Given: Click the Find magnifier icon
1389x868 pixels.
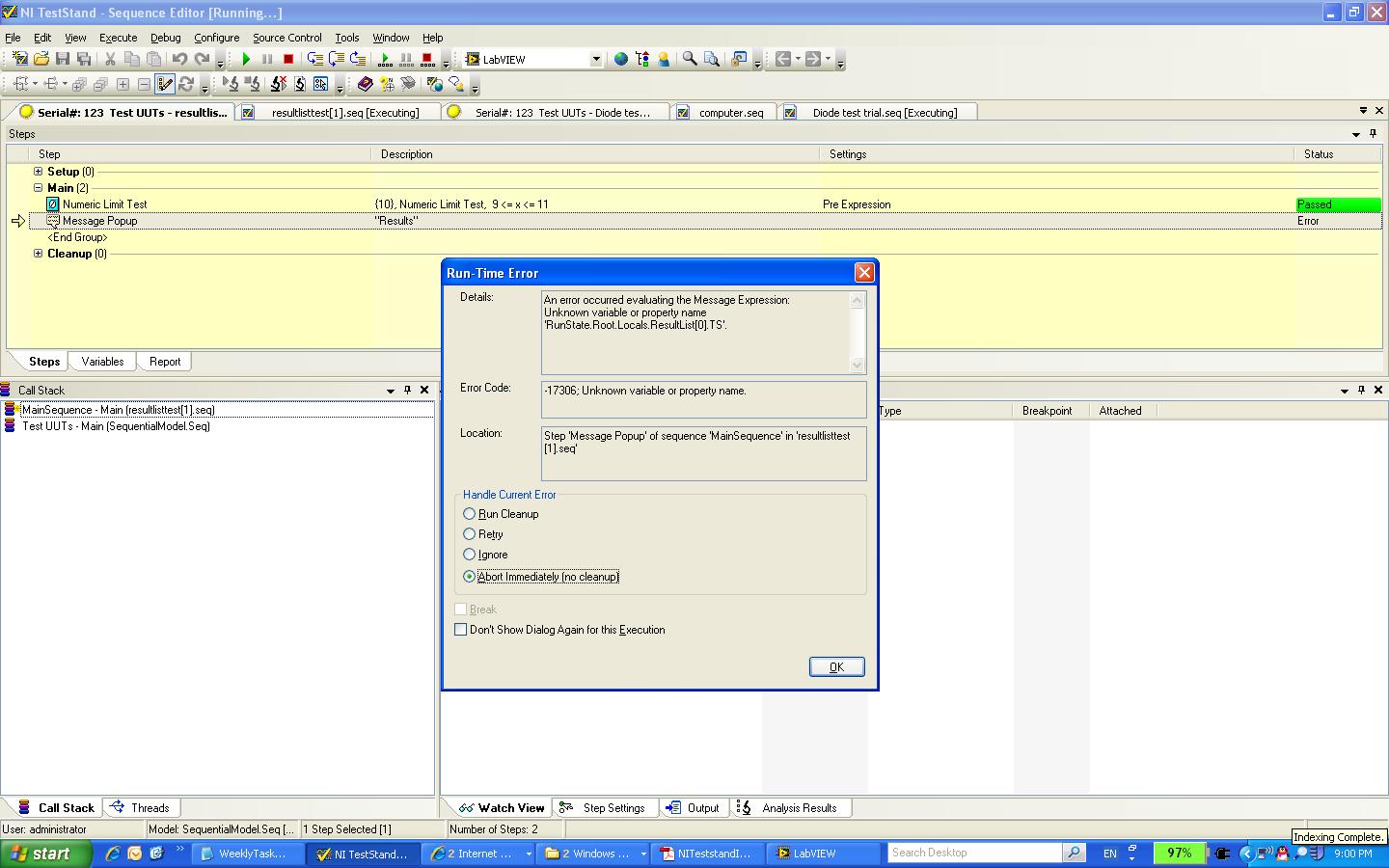Looking at the screenshot, I should coord(690,59).
